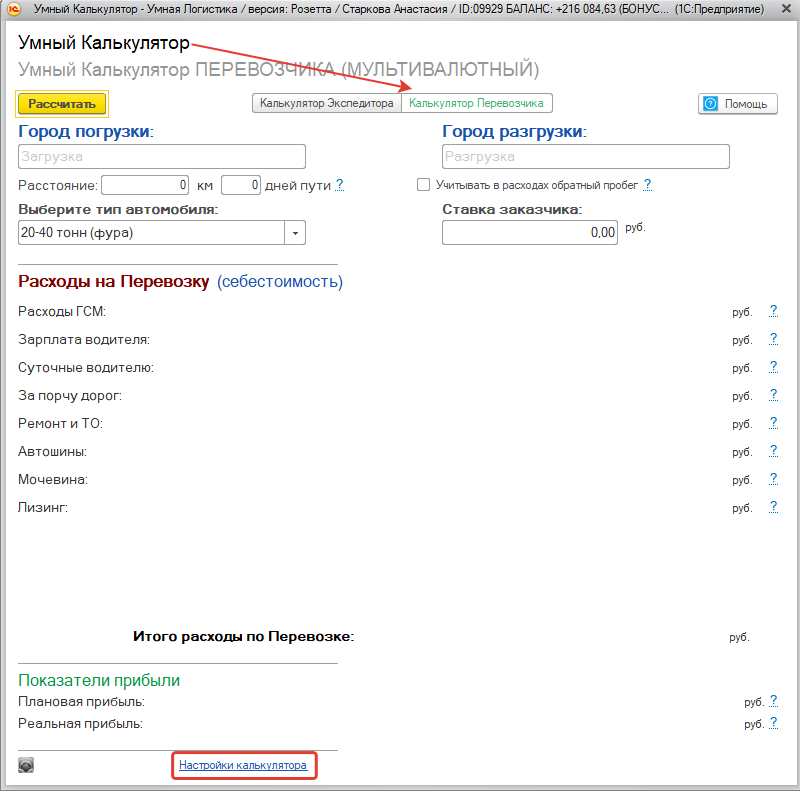Click the Показатели прибыли heading

pos(99,680)
